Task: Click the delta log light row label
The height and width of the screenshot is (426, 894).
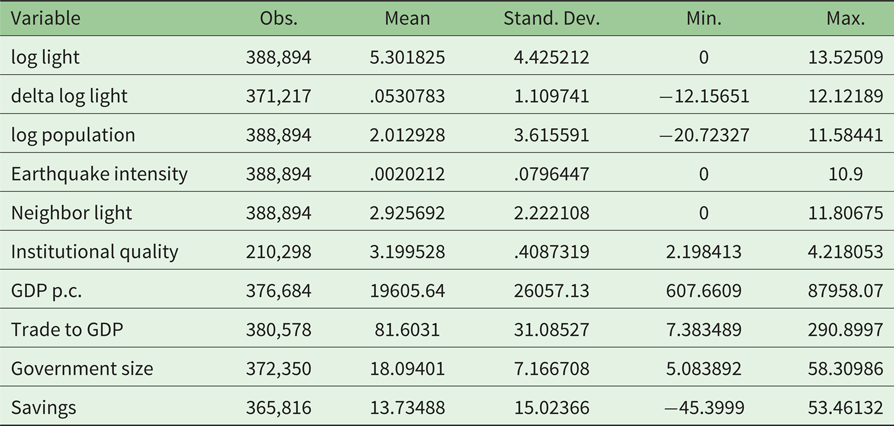Action: pos(69,97)
